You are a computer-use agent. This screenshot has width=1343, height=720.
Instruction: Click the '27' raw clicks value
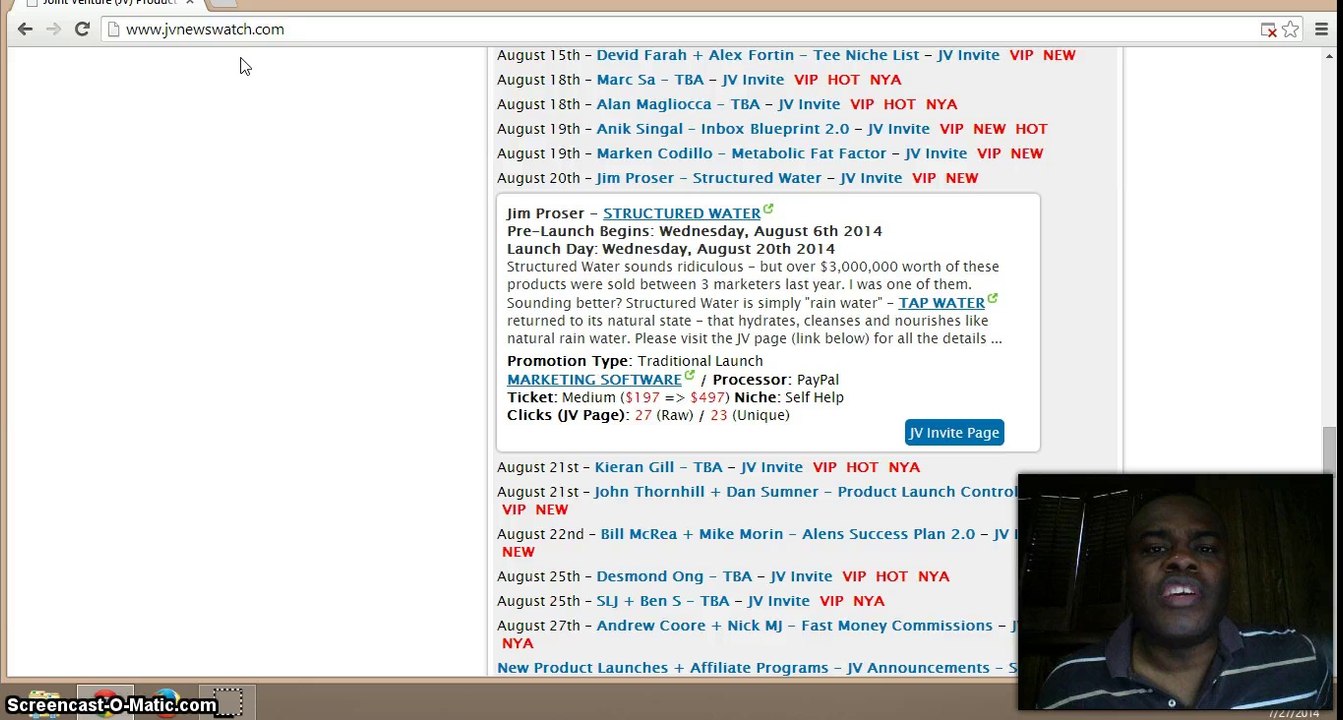click(643, 415)
